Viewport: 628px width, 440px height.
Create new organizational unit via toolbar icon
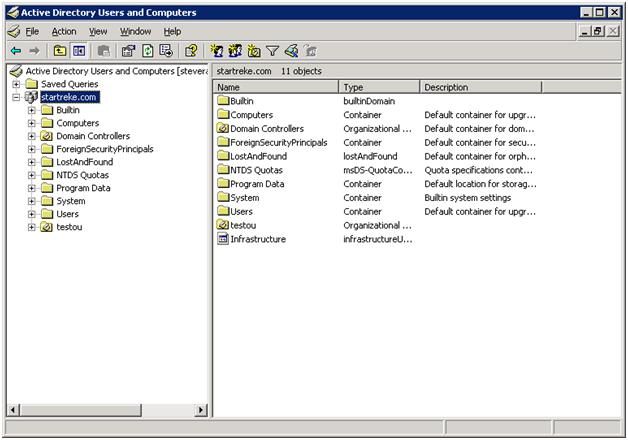[x=254, y=51]
